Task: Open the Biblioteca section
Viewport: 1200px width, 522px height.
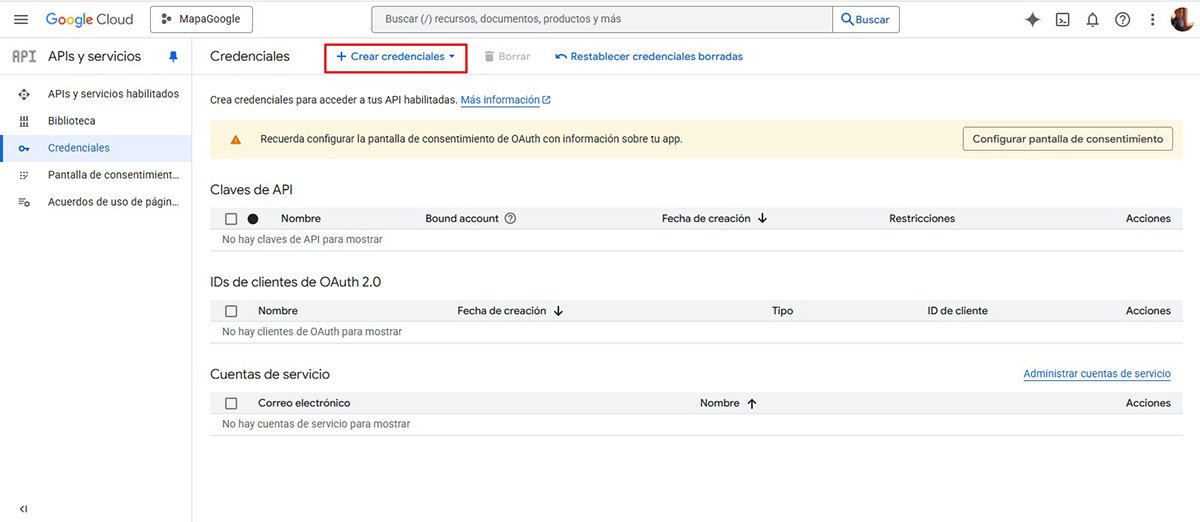Action: coord(72,121)
